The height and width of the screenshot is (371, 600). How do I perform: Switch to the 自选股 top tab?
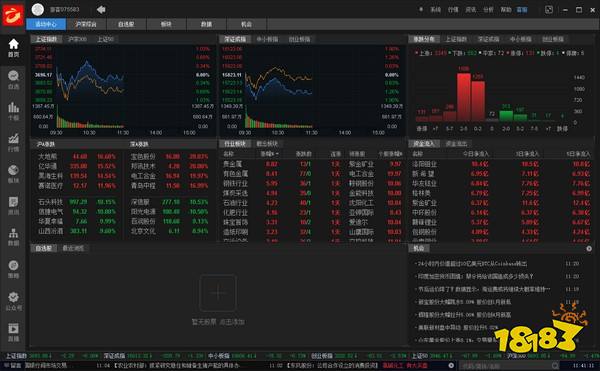click(x=126, y=24)
